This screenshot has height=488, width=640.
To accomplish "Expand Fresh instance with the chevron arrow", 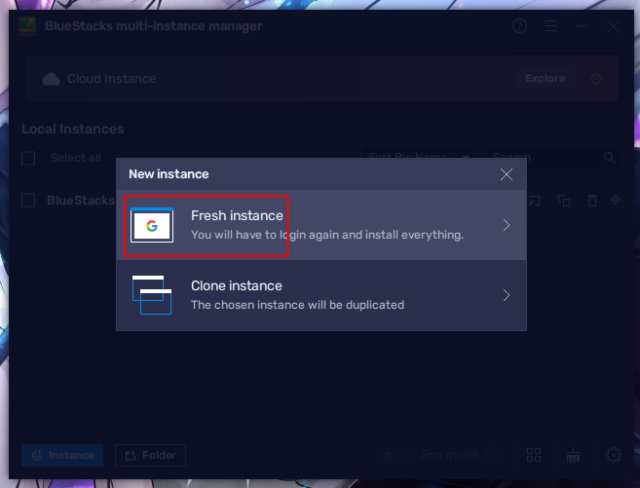I will pyautogui.click(x=506, y=225).
